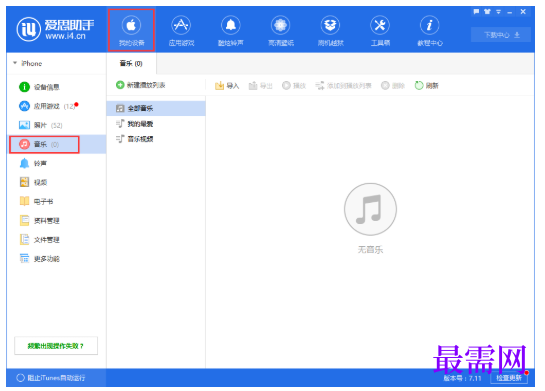This screenshot has height=391, width=545.
Task: Click 添加到播放列表 add to playlist button
Action: [343, 85]
